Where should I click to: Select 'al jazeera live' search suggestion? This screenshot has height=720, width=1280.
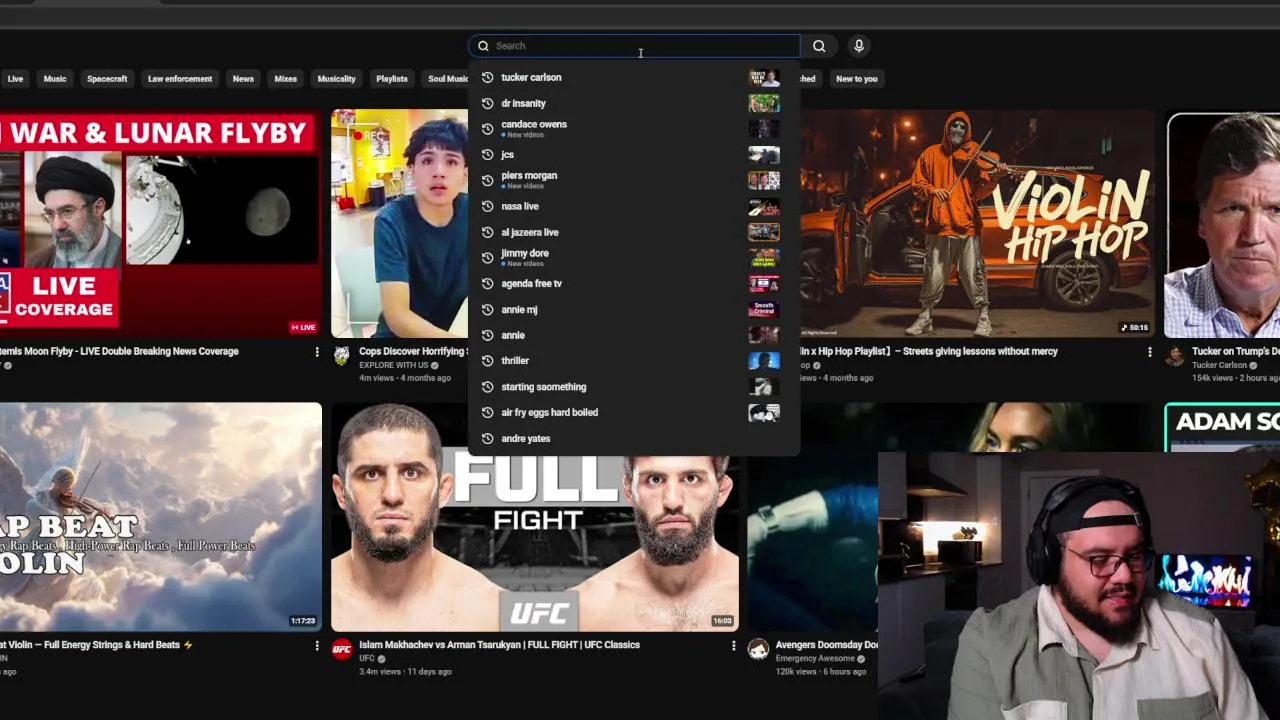[x=634, y=232]
